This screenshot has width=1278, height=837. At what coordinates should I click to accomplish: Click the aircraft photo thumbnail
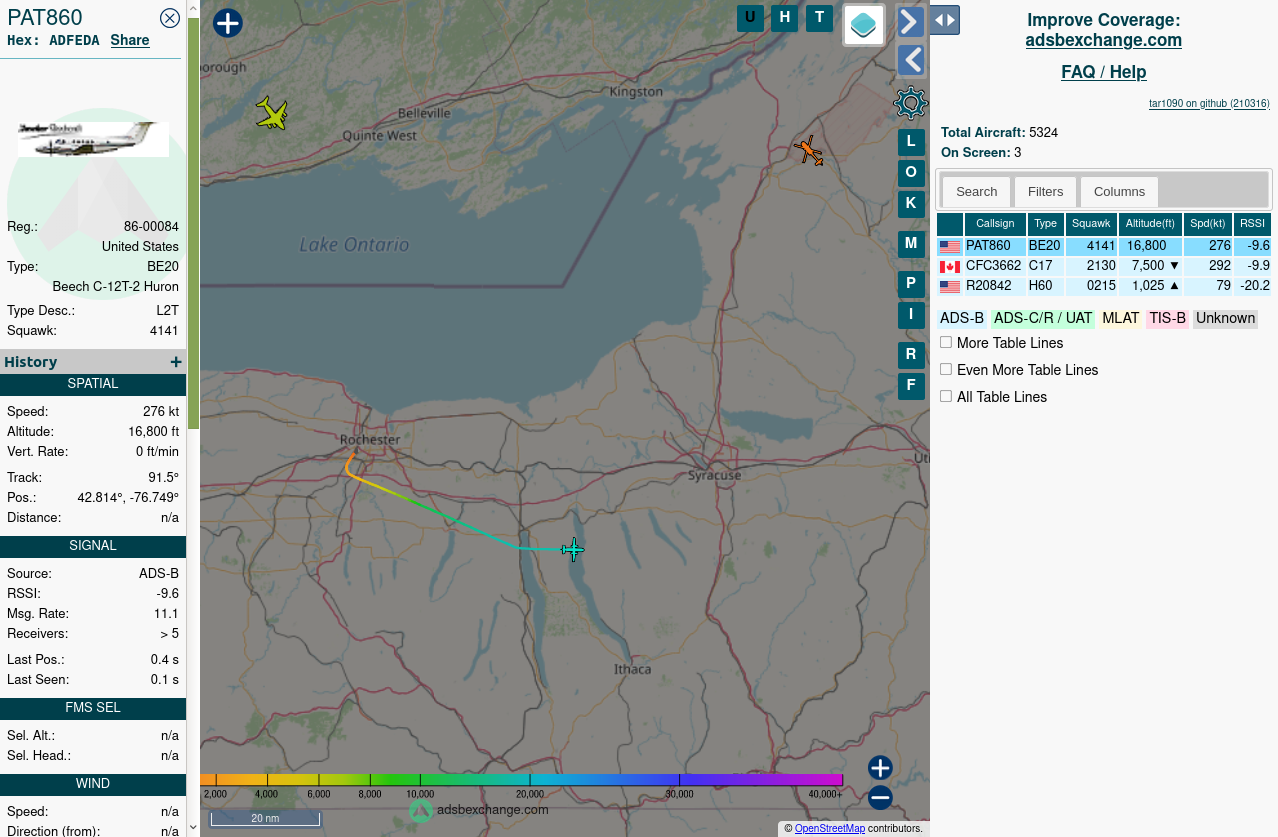93,139
